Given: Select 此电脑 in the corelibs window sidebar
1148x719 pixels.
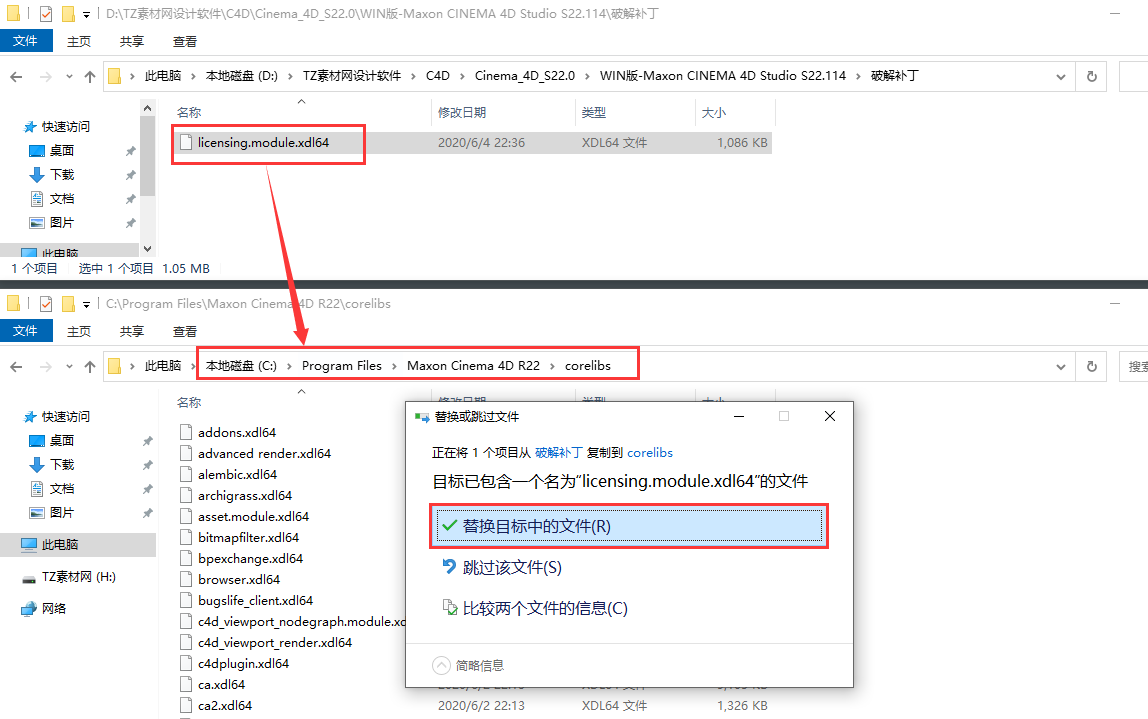Looking at the screenshot, I should 78,545.
